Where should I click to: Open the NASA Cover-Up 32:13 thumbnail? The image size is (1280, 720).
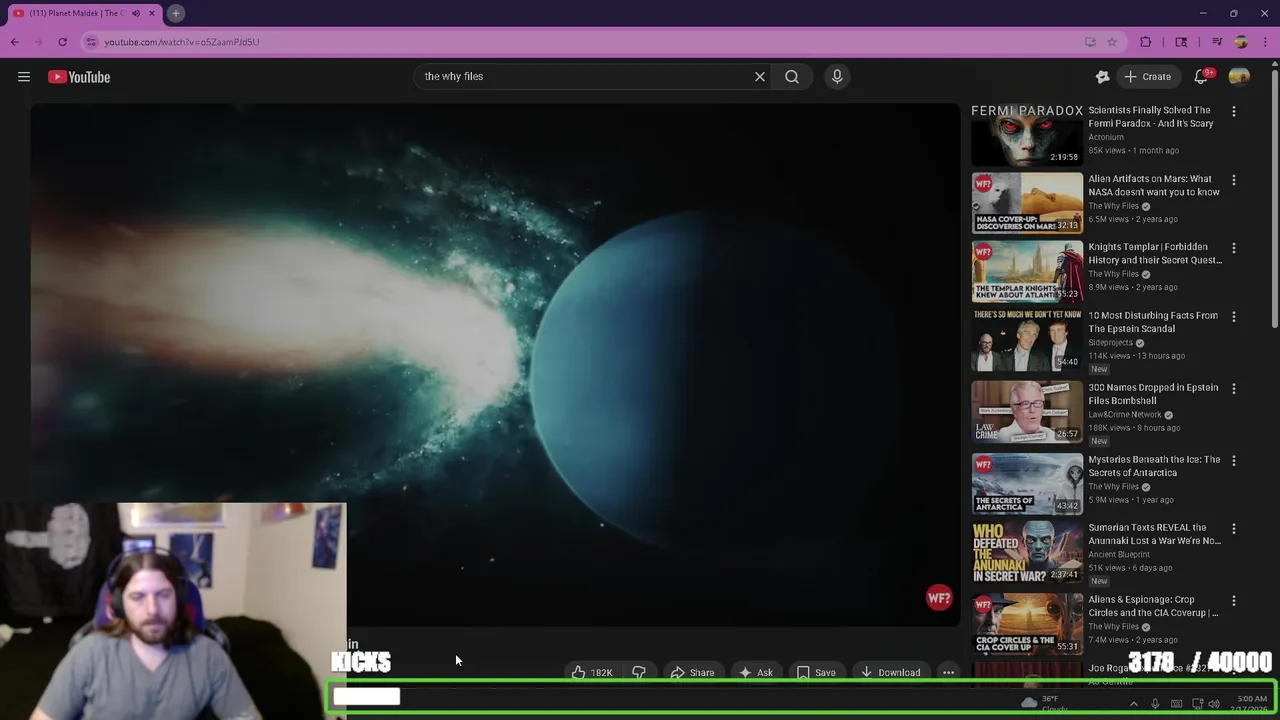click(1027, 203)
